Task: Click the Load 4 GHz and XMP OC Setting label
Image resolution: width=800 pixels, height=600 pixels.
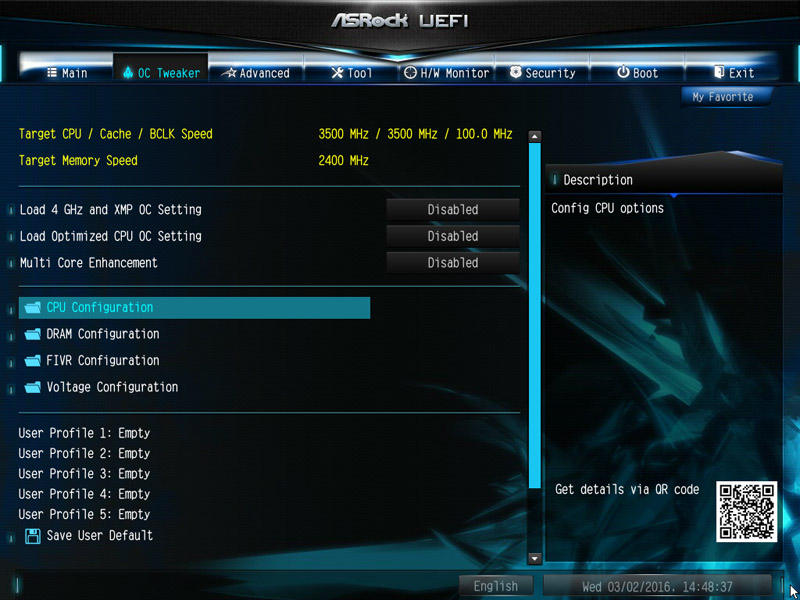Action: (x=110, y=210)
